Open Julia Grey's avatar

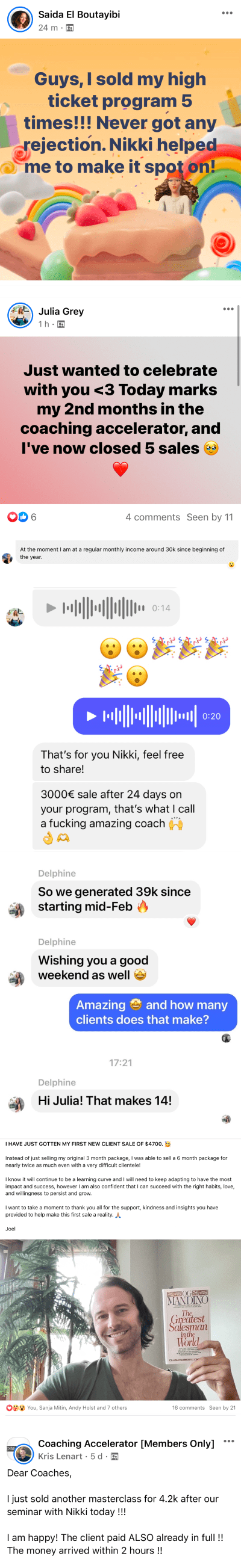point(19,315)
